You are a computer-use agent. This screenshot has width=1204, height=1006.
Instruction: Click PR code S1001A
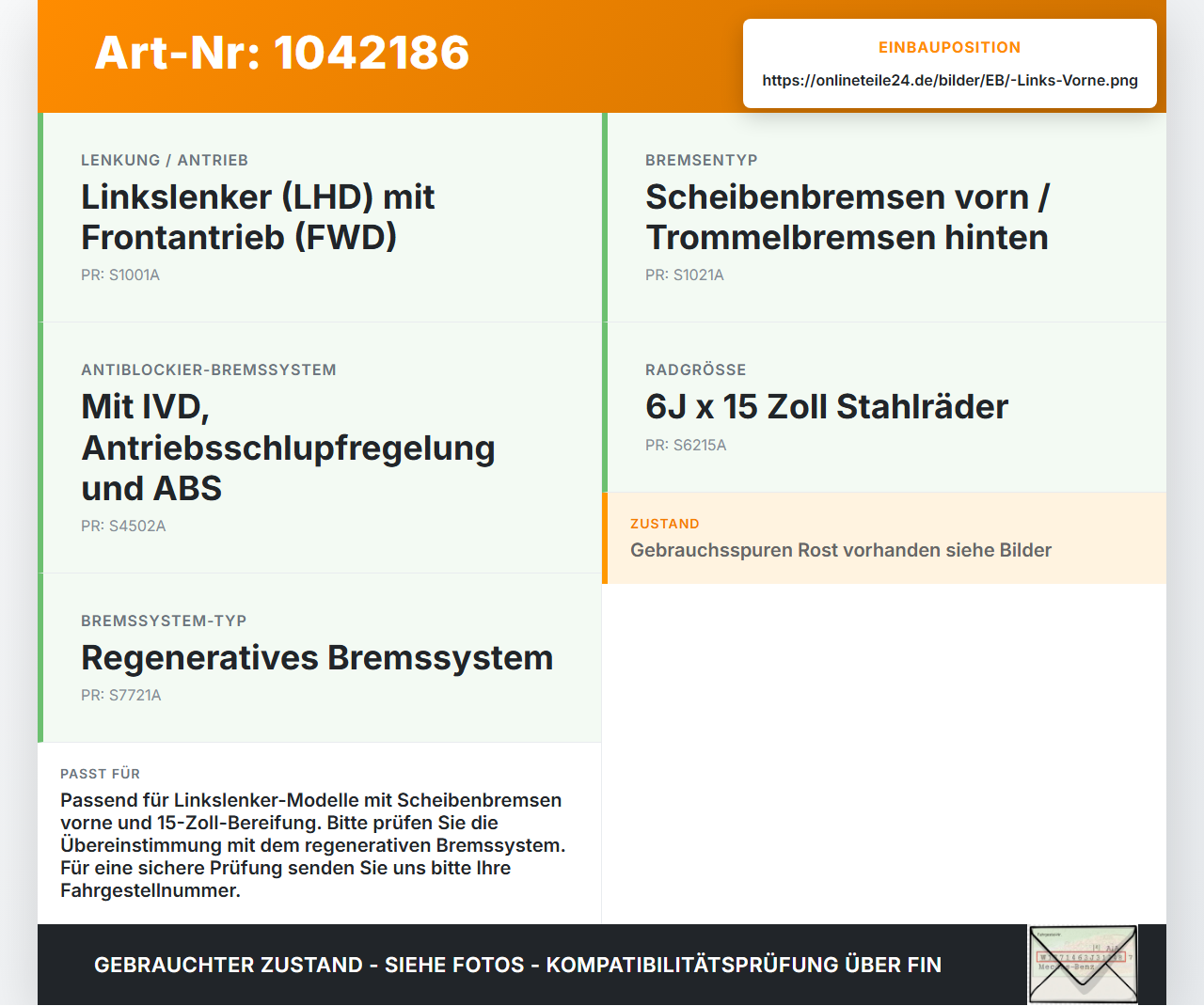(x=120, y=275)
